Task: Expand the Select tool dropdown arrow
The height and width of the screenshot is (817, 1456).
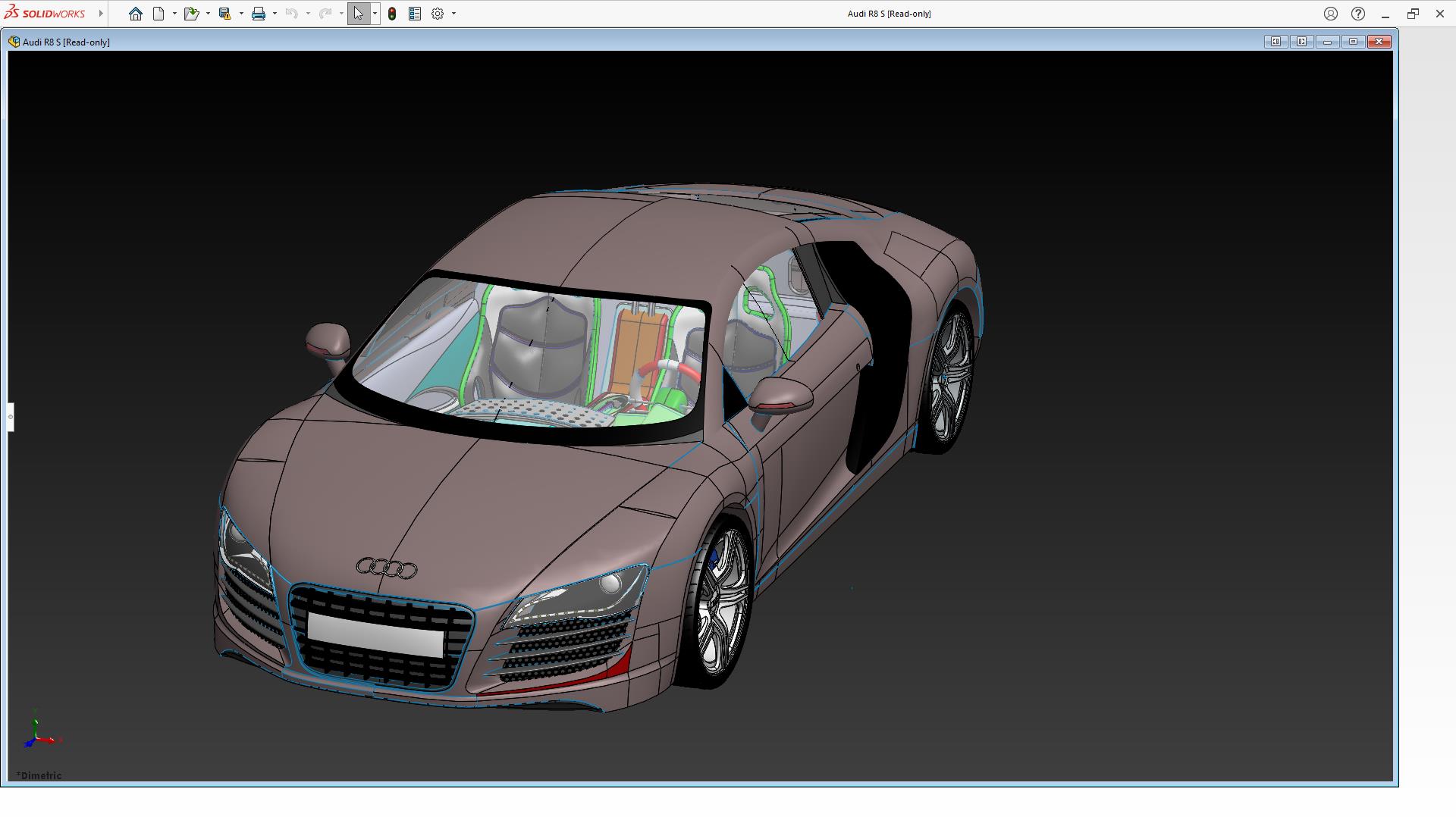Action: (x=375, y=14)
